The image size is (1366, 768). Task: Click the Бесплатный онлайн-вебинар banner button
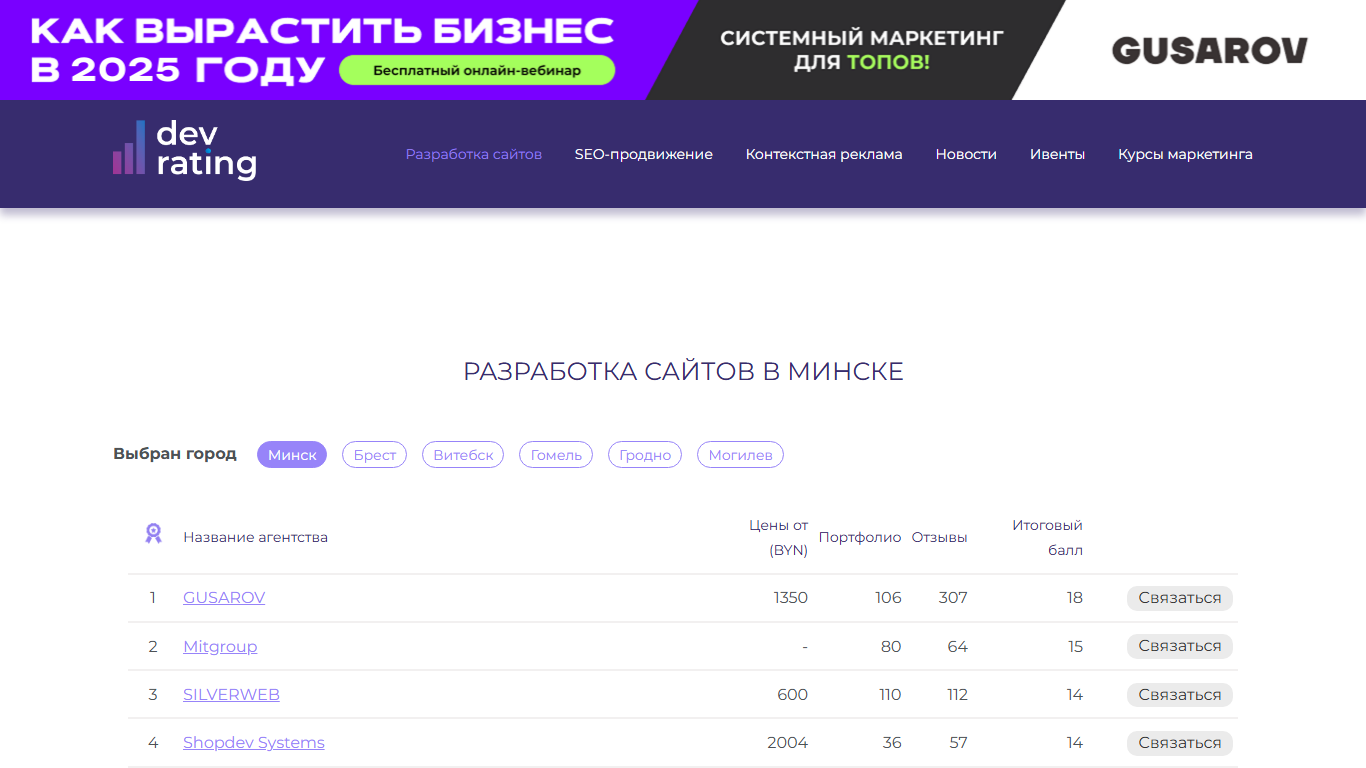[477, 70]
